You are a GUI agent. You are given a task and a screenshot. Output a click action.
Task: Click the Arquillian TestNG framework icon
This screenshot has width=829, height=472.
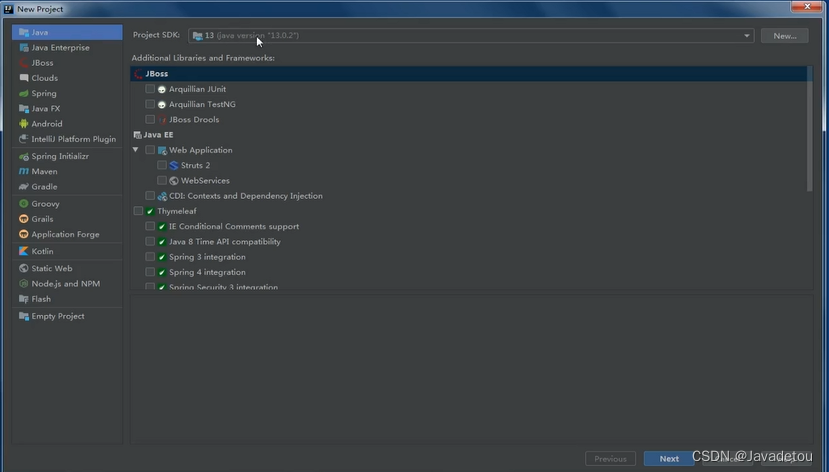pos(162,105)
